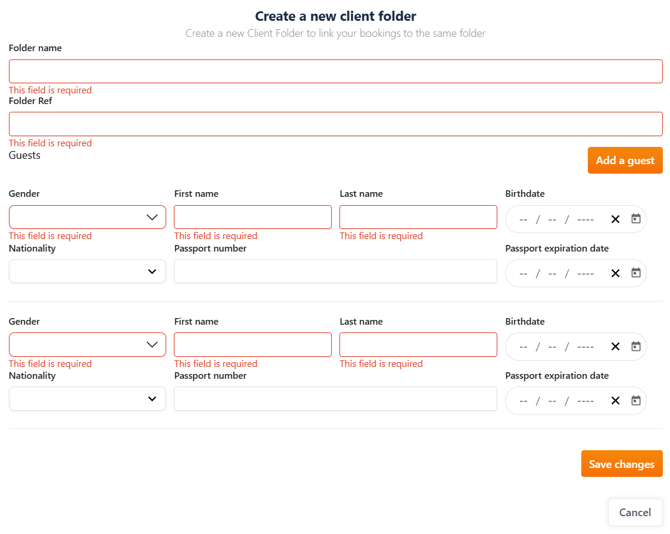Screen dimensions: 670x534
Task: Clear the second guest's birthdate field
Action: [615, 346]
